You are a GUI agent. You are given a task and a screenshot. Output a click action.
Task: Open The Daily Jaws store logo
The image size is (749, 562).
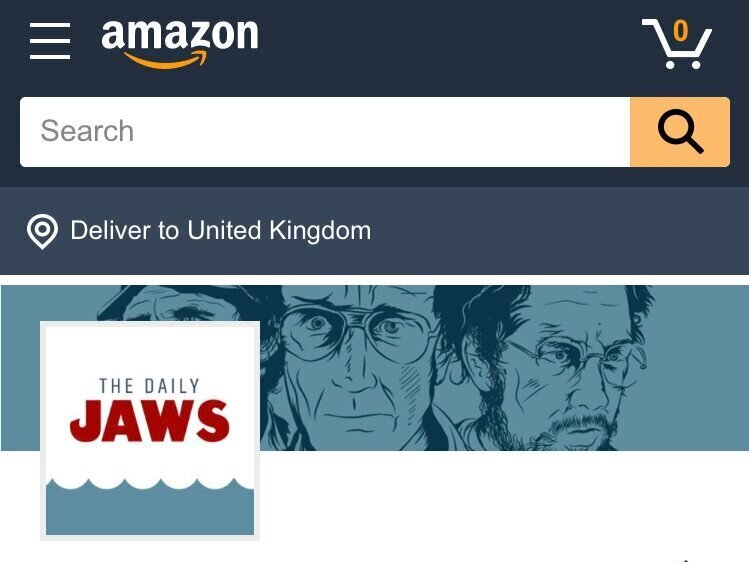click(x=150, y=431)
